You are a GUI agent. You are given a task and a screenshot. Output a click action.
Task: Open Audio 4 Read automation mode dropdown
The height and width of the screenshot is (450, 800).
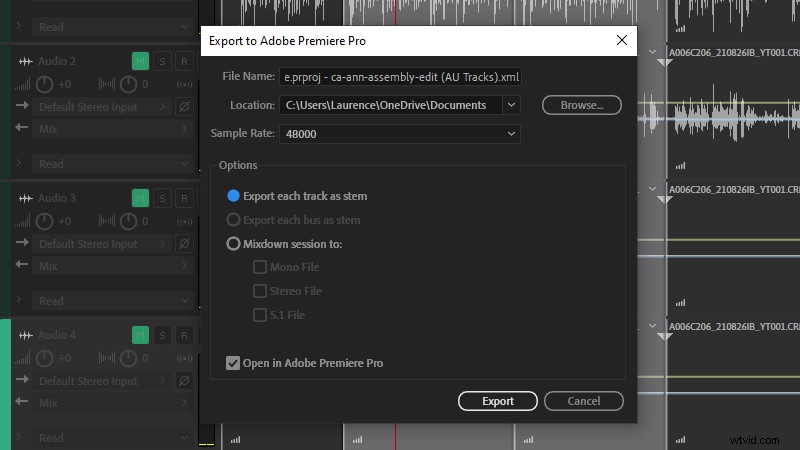click(x=112, y=438)
